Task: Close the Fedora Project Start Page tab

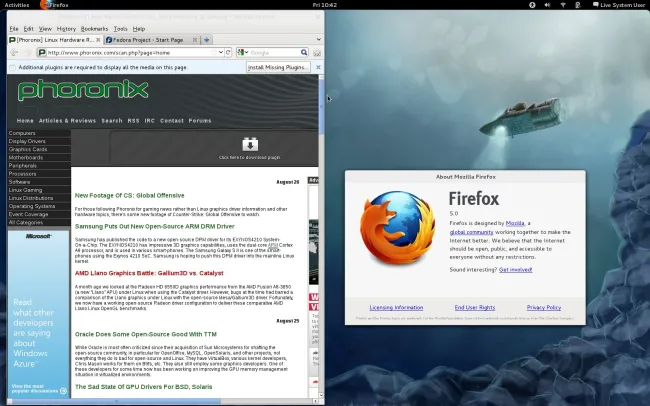Action: pyautogui.click(x=195, y=40)
